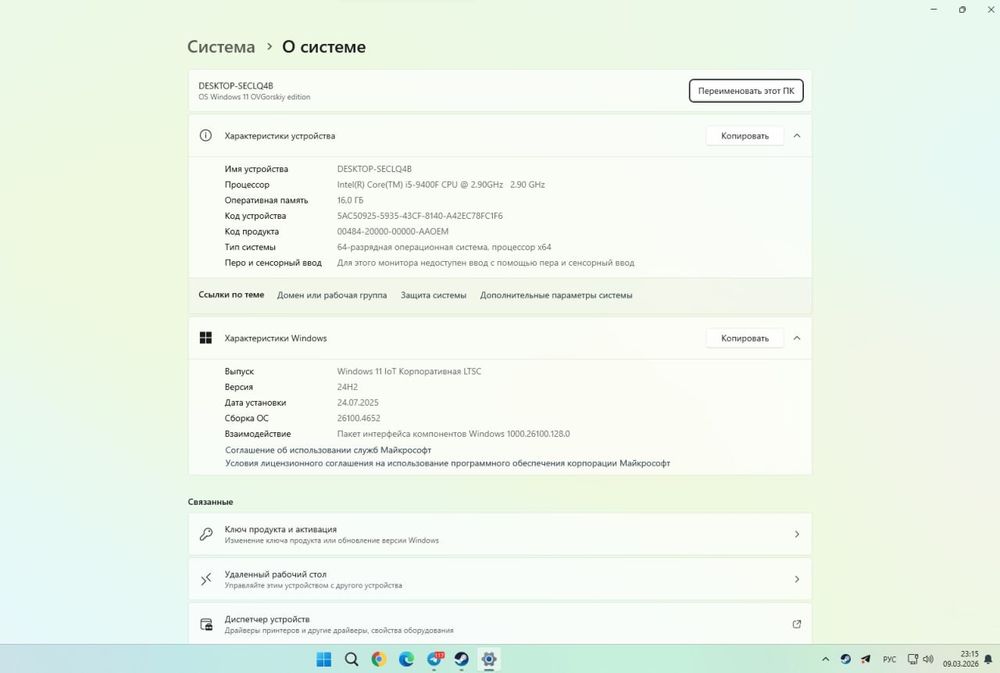The width and height of the screenshot is (1000, 673).
Task: Click the info icon beside Характеристики устройства
Action: pyautogui.click(x=205, y=135)
